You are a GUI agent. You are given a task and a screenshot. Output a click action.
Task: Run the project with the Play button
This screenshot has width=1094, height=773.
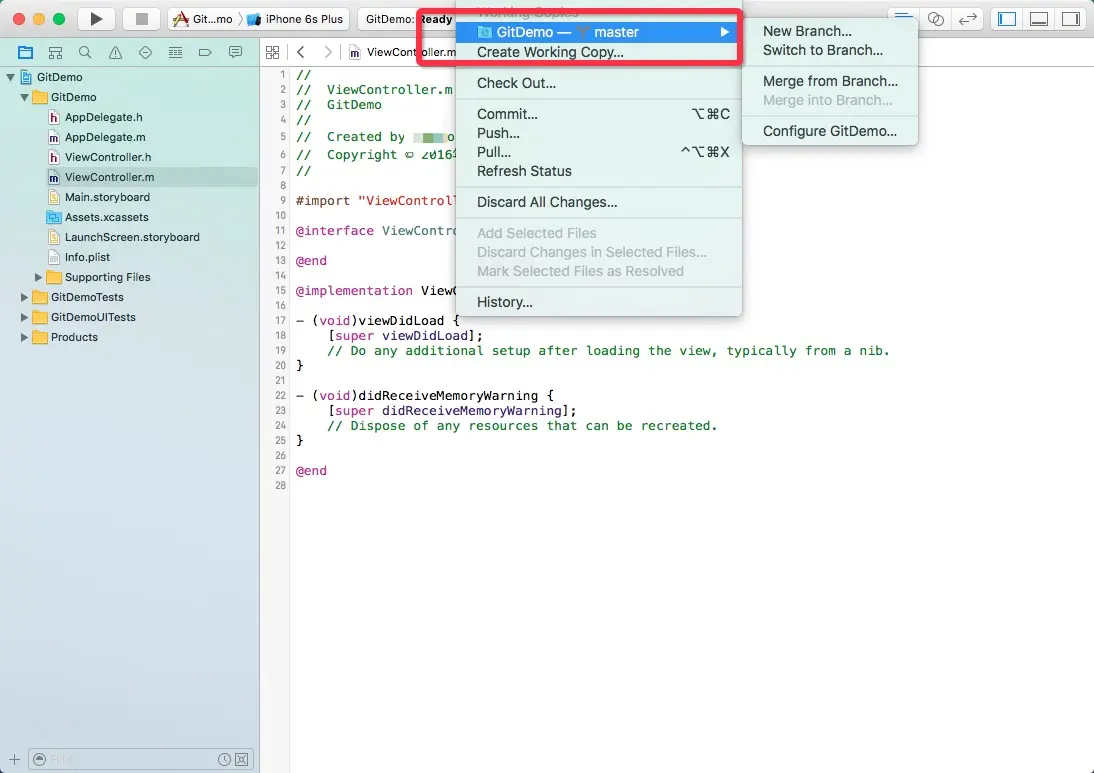click(96, 19)
